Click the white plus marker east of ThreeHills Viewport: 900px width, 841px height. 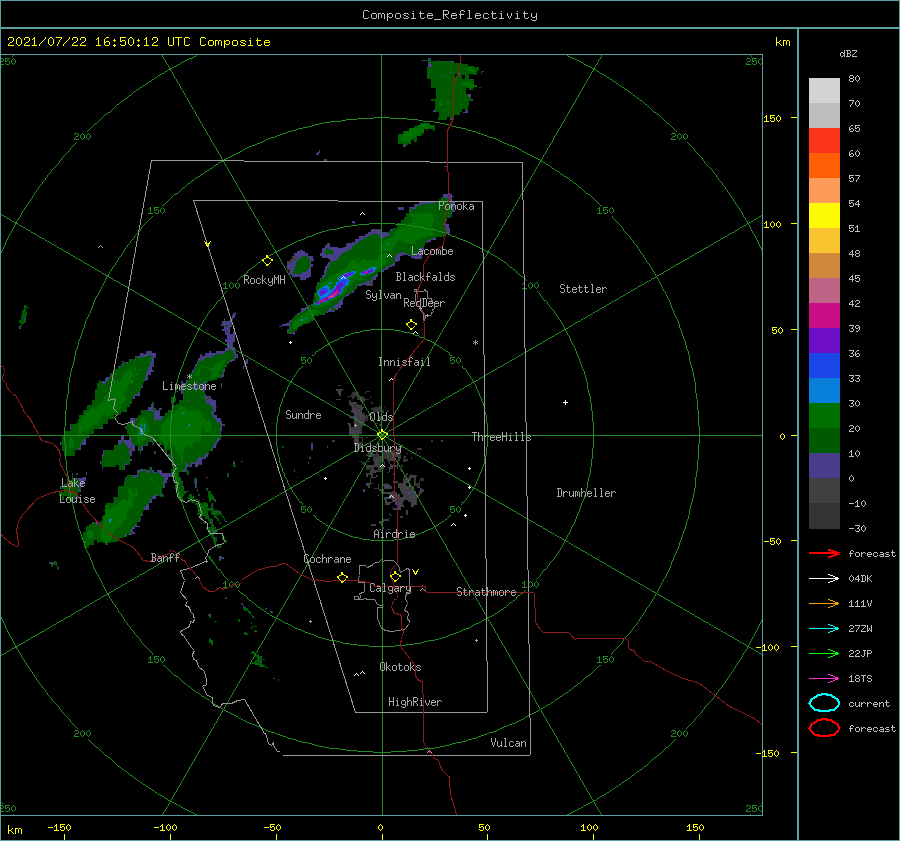pyautogui.click(x=565, y=402)
